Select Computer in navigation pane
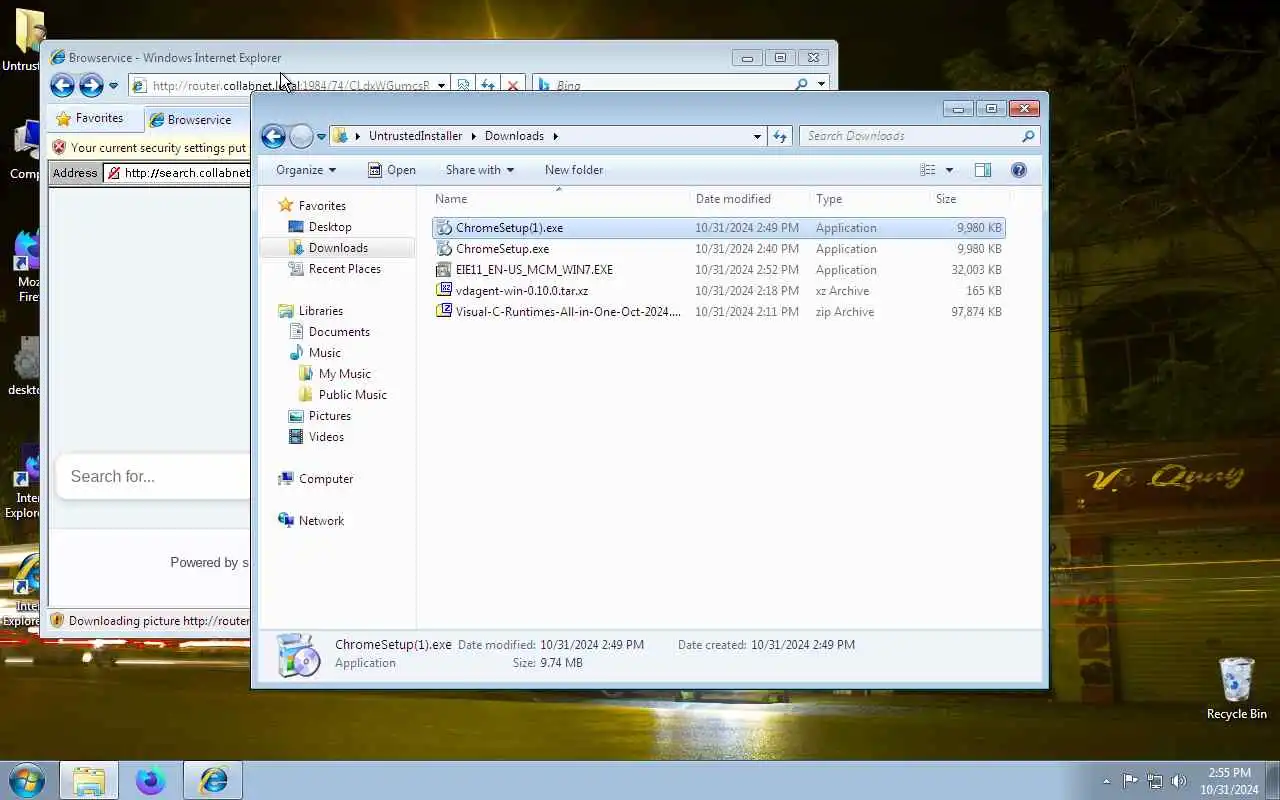 (x=326, y=479)
